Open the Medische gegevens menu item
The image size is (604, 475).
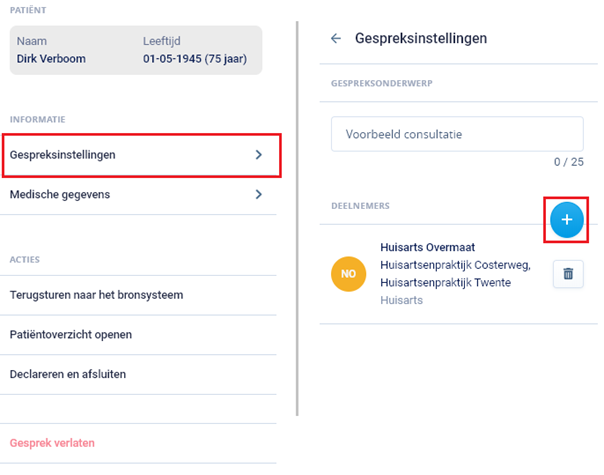pos(138,195)
